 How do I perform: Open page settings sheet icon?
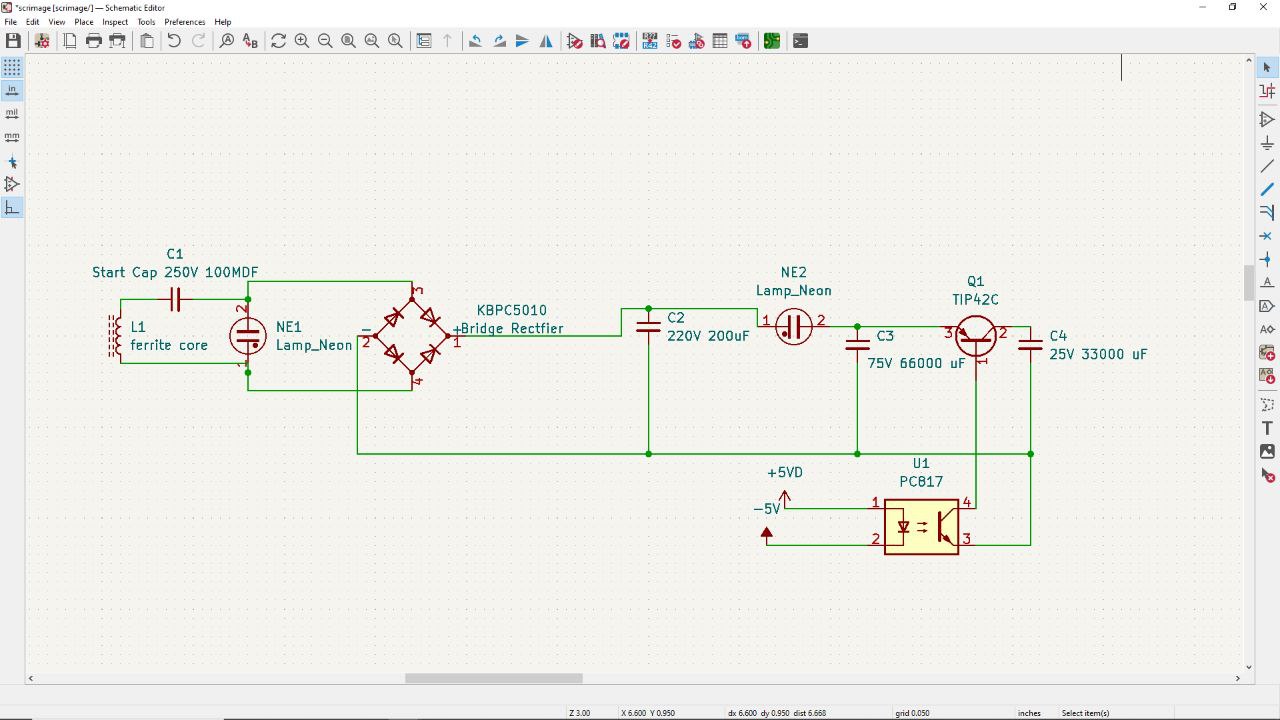(x=70, y=41)
